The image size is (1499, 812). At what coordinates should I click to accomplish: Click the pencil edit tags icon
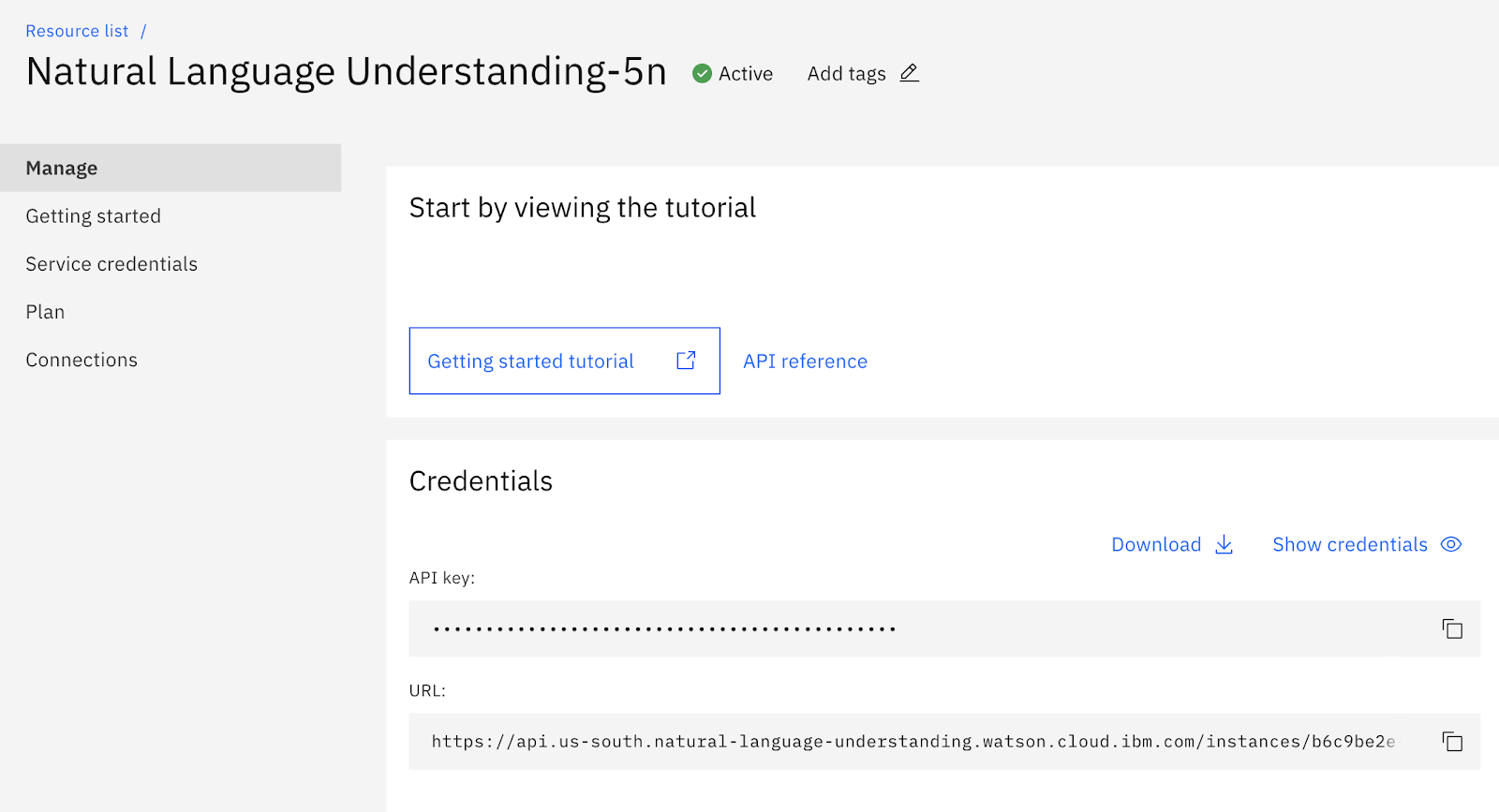click(x=909, y=73)
